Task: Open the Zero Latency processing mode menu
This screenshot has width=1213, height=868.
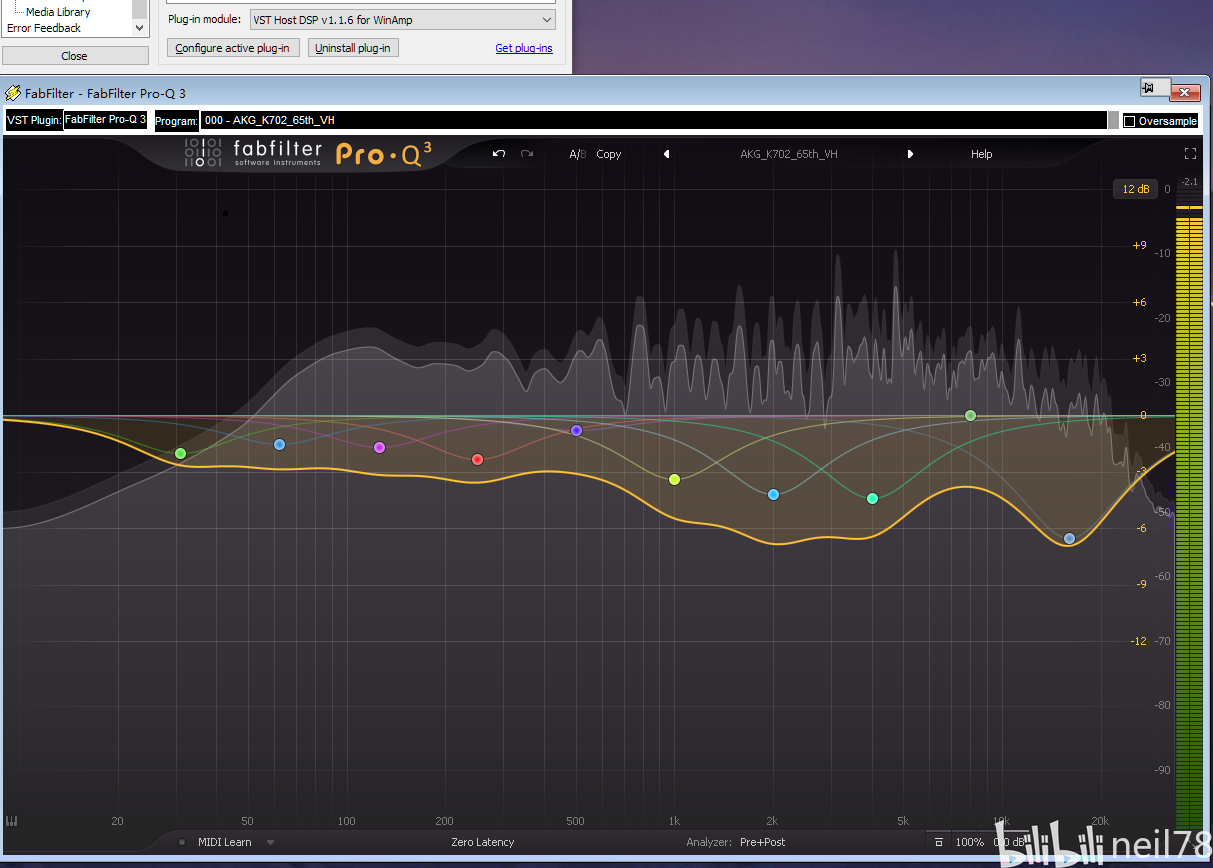Action: point(482,842)
